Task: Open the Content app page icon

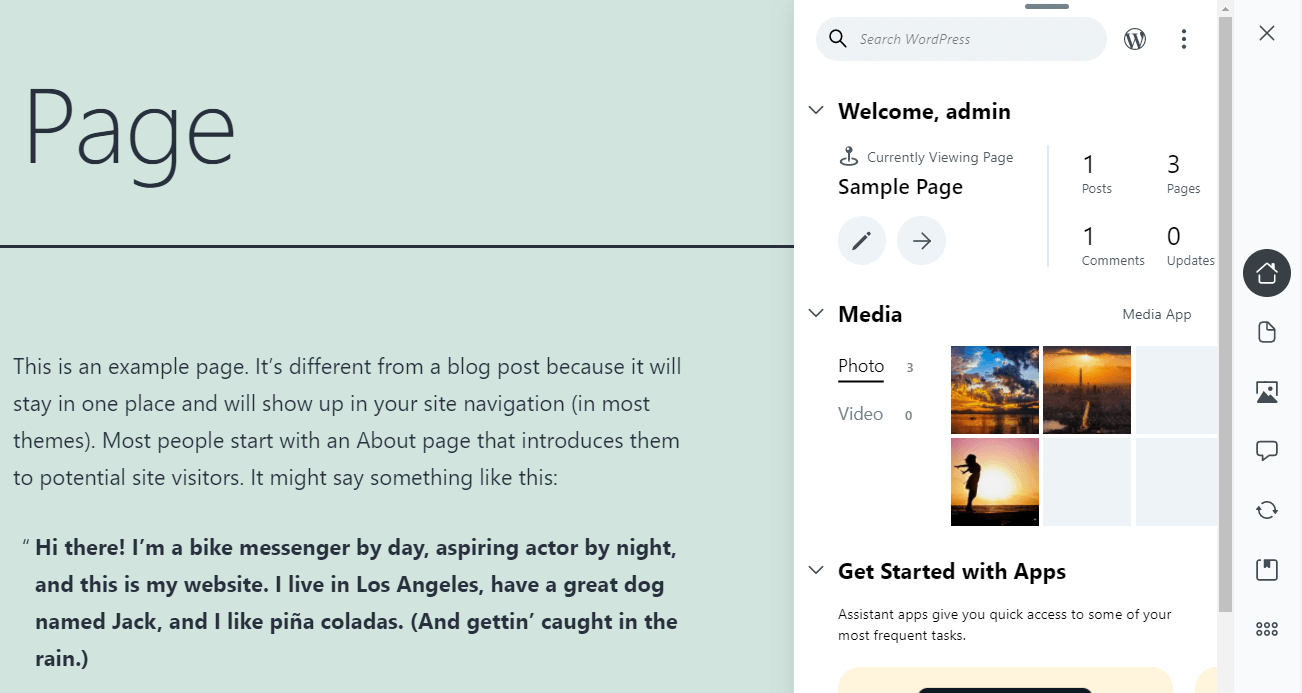Action: [1266, 332]
